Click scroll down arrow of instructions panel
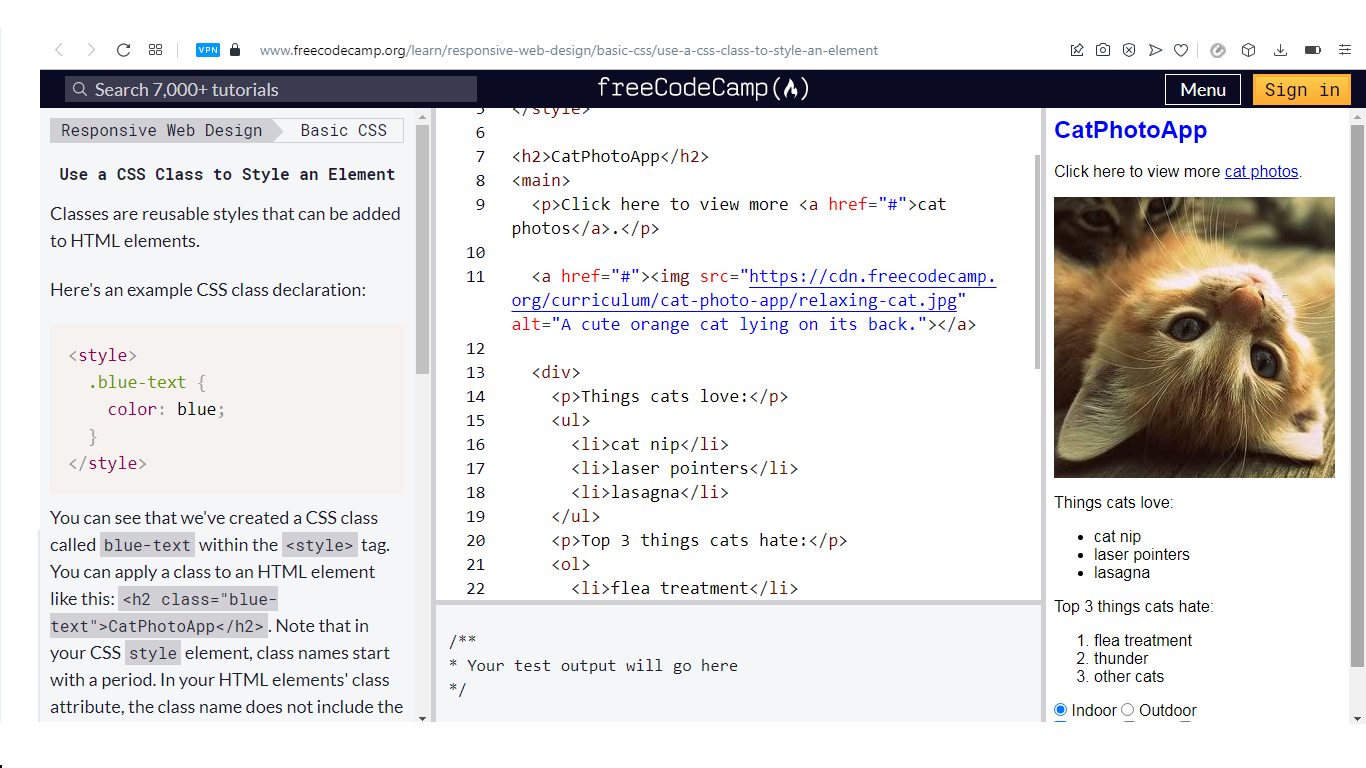The height and width of the screenshot is (768, 1366). 422,717
